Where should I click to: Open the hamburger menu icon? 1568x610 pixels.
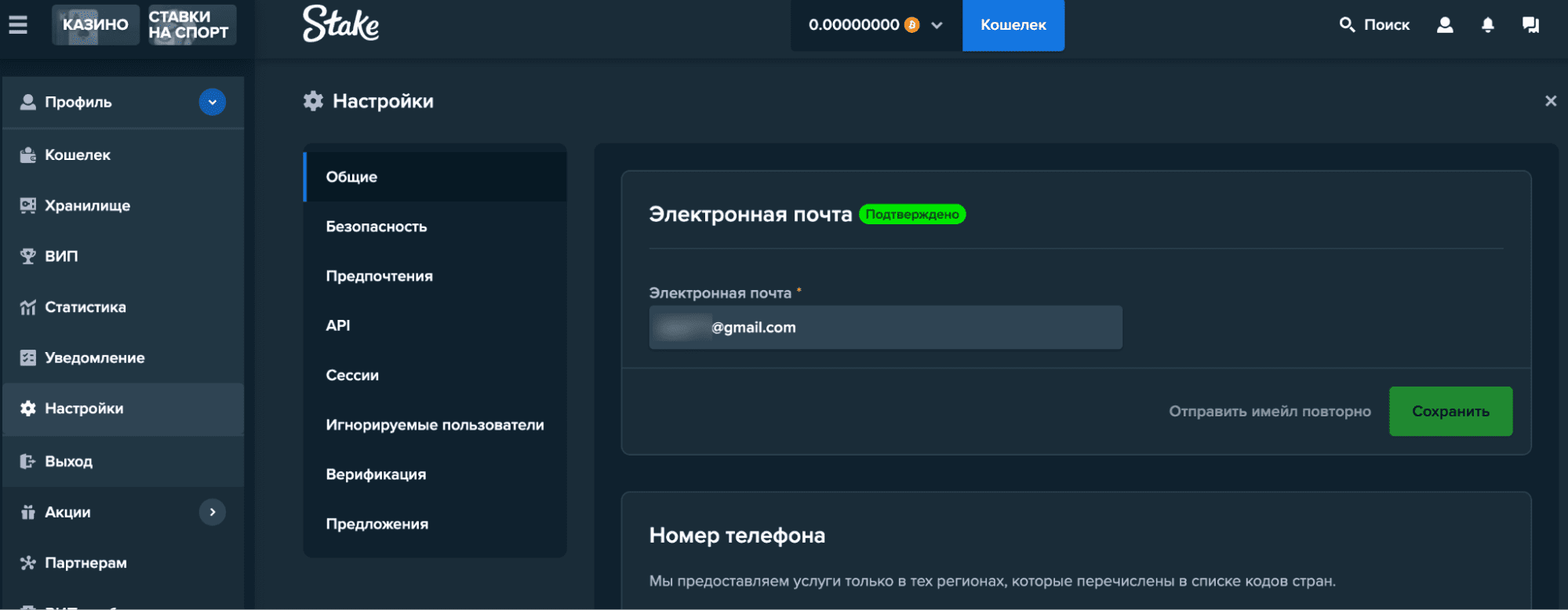(18, 25)
